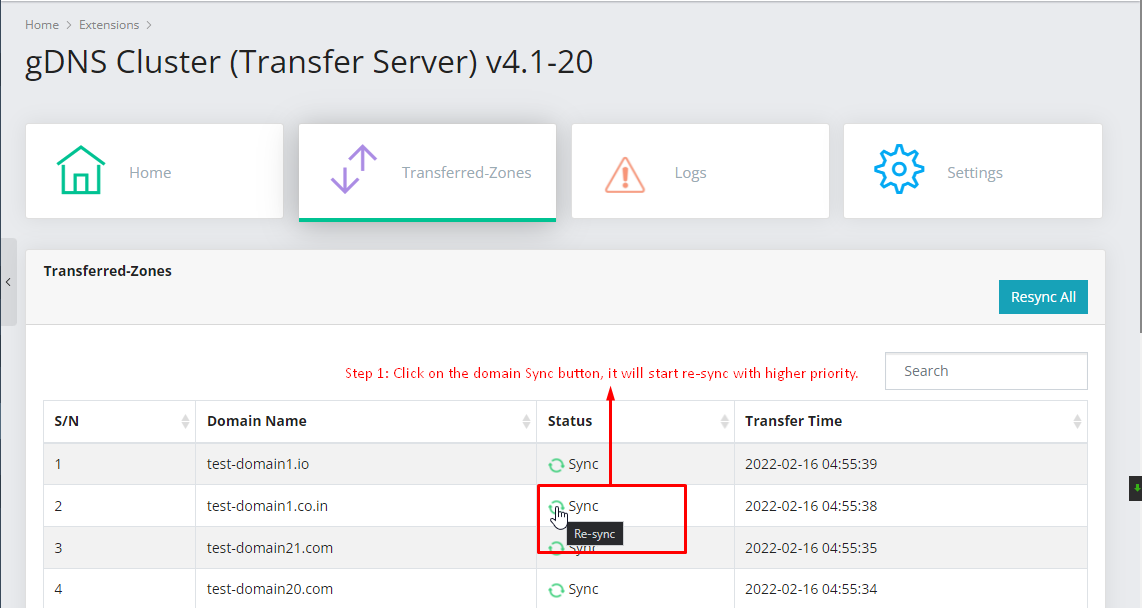Click the Domain Name header text
This screenshot has width=1142, height=608.
(256, 421)
